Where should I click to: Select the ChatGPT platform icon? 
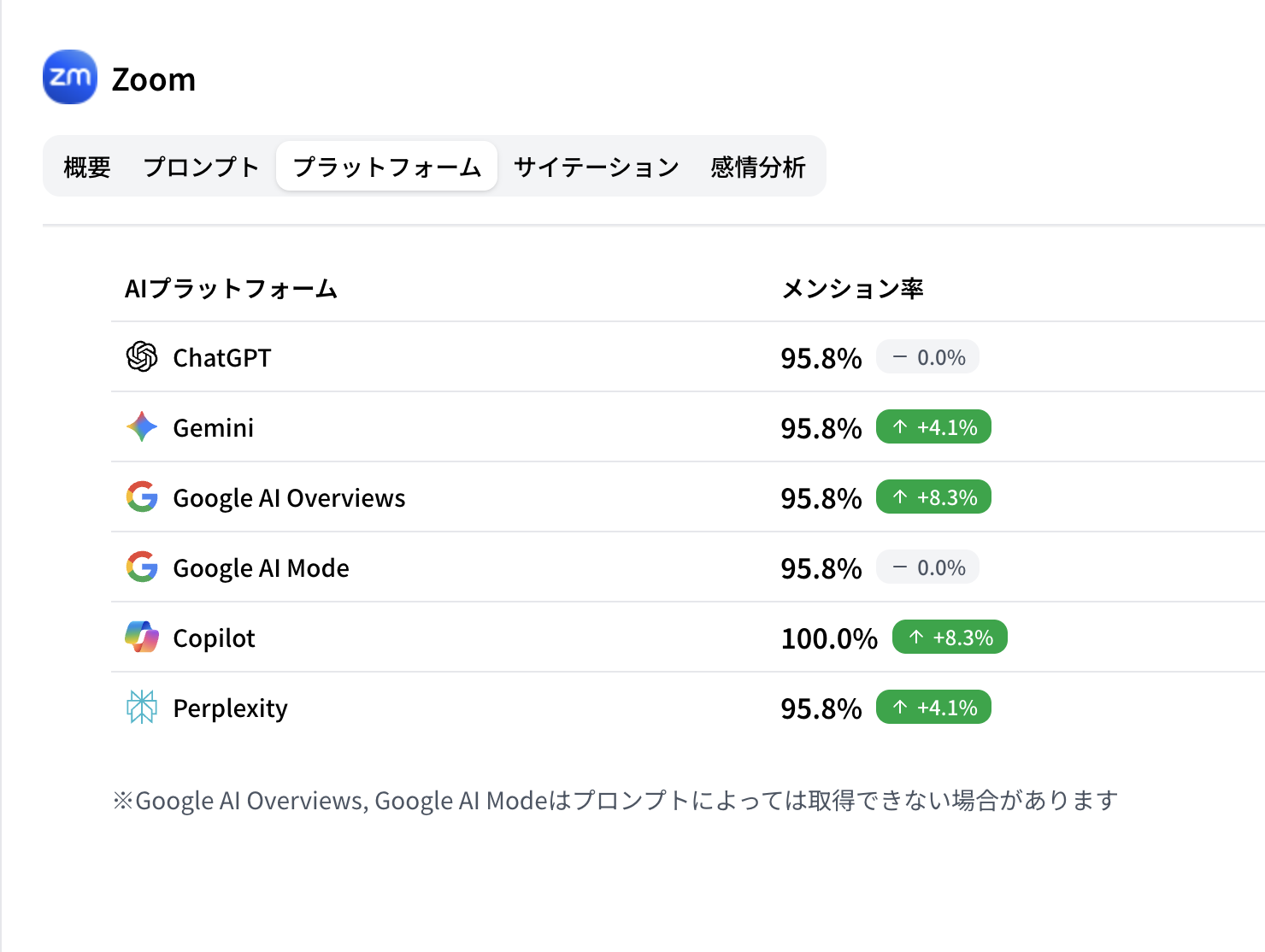point(142,357)
